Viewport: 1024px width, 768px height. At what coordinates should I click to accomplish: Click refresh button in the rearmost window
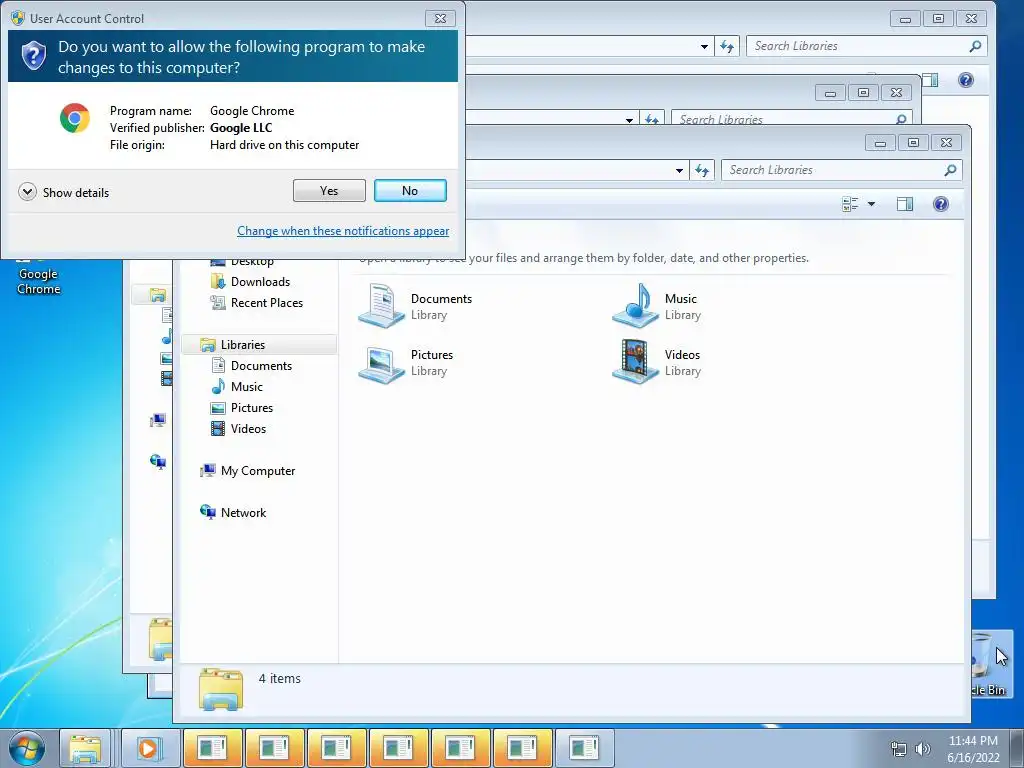coord(727,46)
